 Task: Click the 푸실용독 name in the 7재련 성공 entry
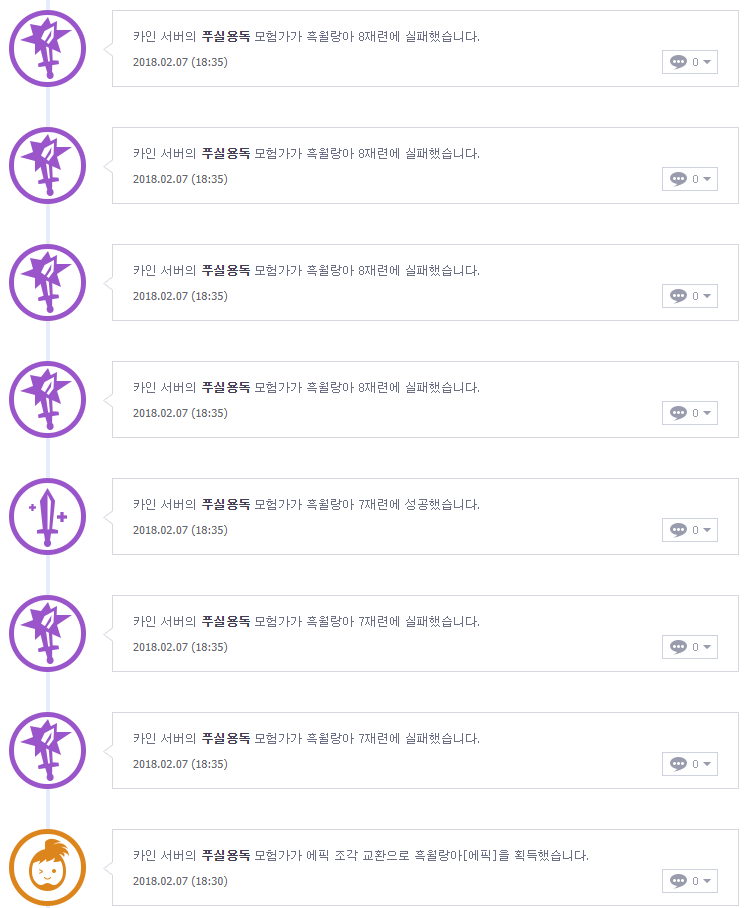point(225,504)
